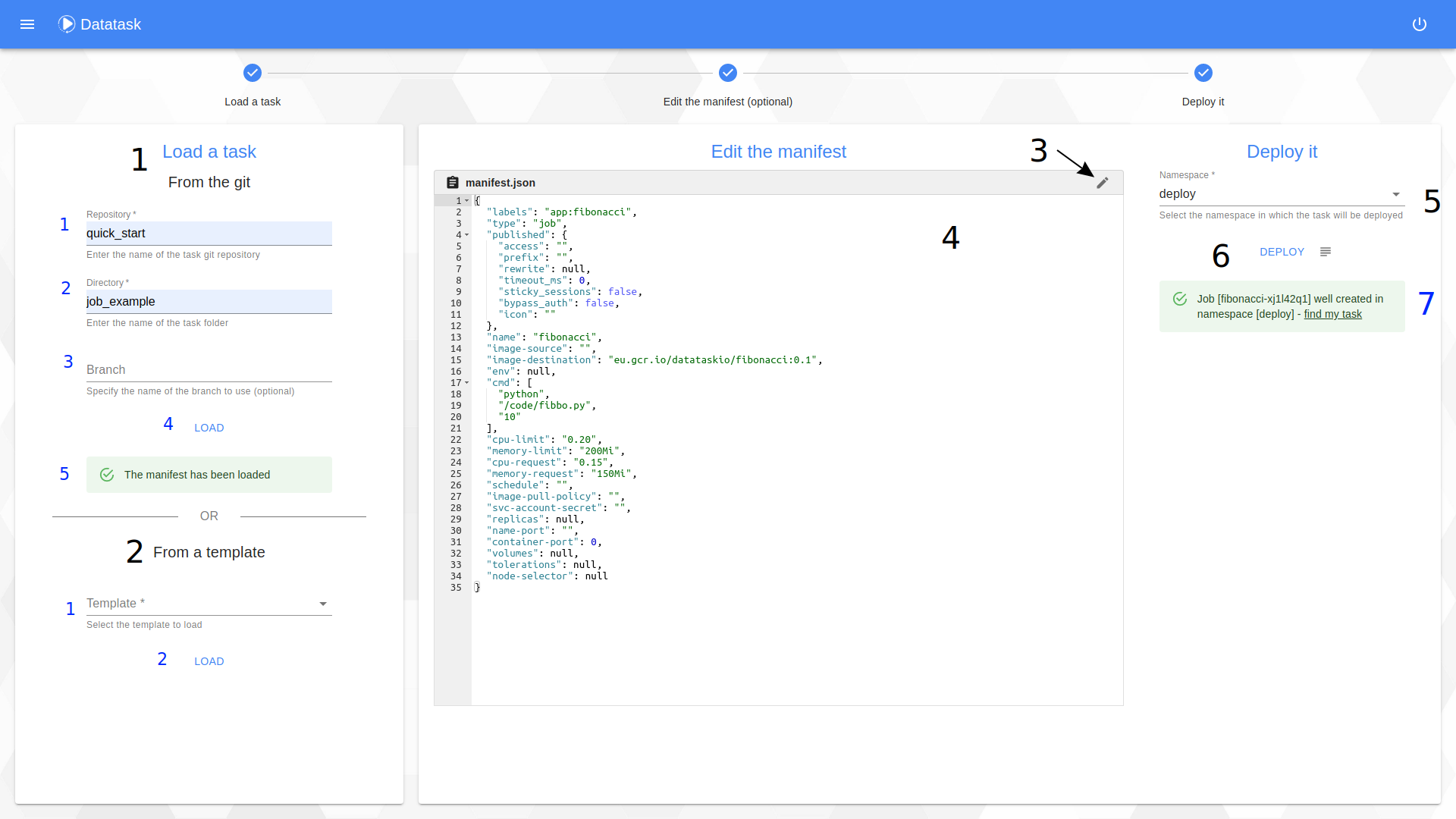This screenshot has height=819, width=1456.
Task: Click LOAD button under git repository
Action: (209, 428)
